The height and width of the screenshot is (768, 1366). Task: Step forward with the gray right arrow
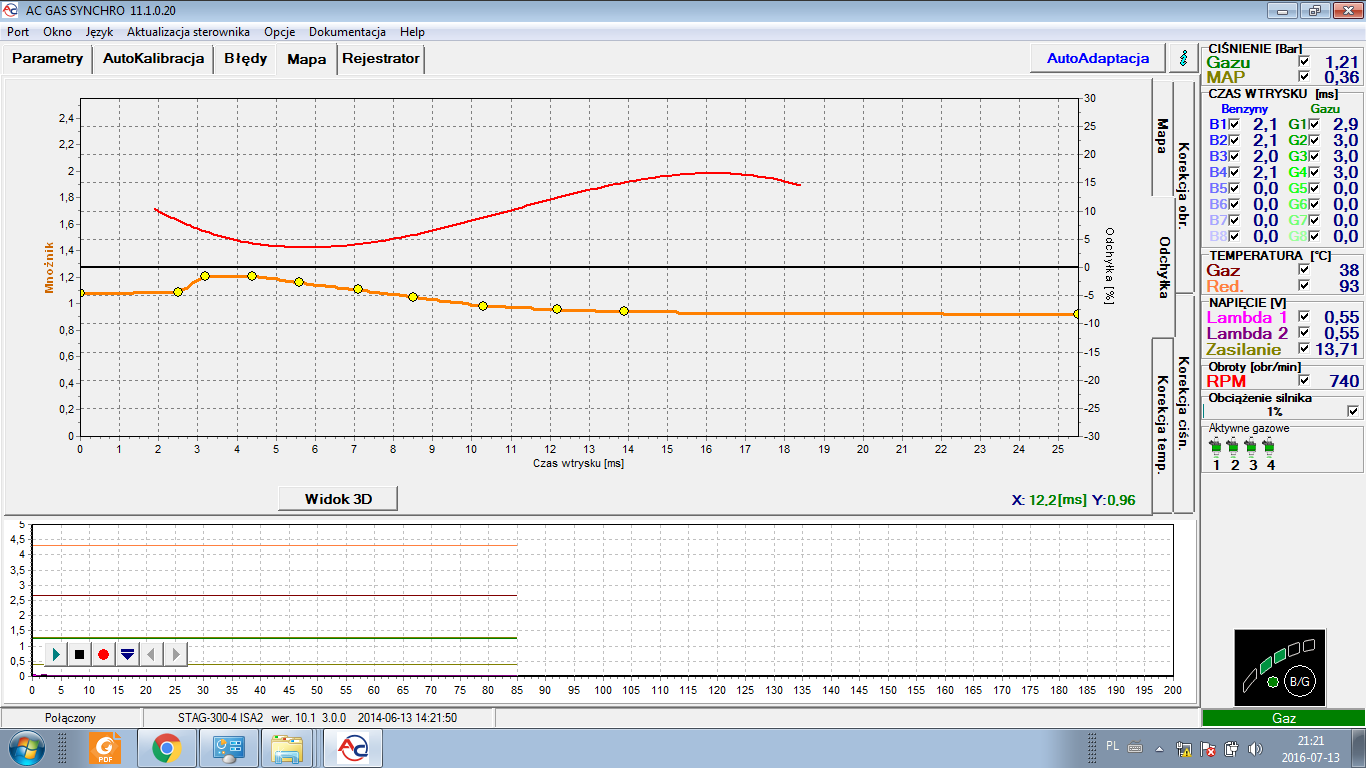click(x=175, y=654)
